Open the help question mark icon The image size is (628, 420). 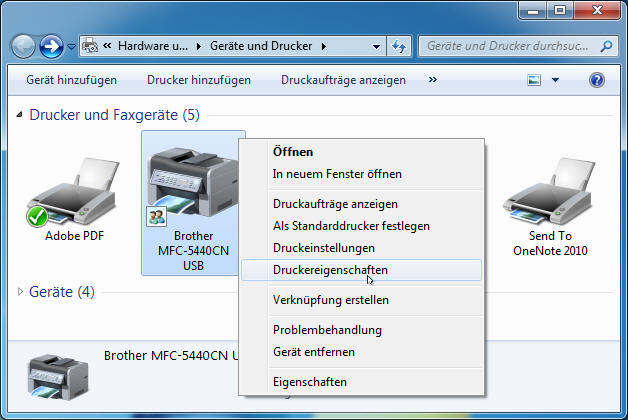(597, 80)
